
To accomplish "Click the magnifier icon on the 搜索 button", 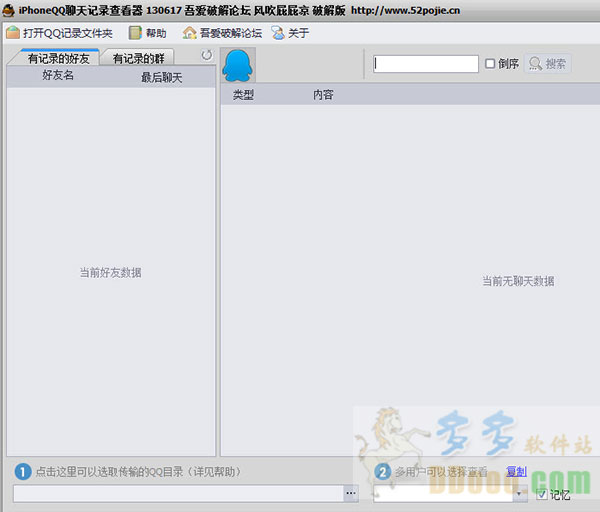I will (x=535, y=64).
